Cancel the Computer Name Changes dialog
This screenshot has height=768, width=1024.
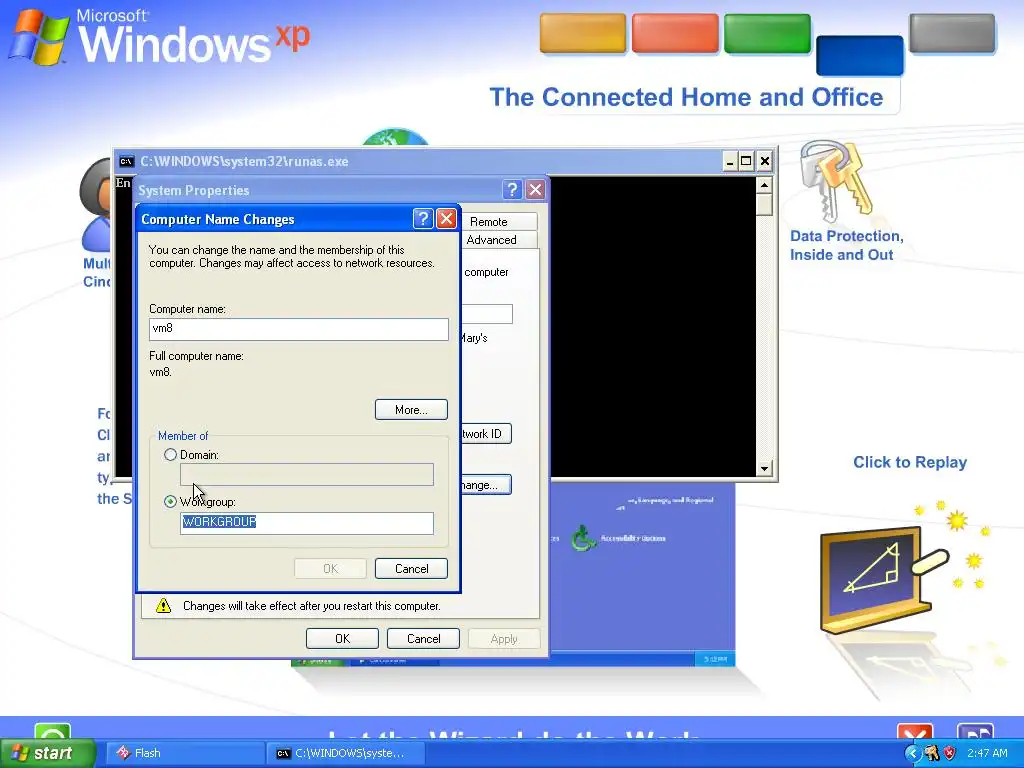[x=411, y=569]
